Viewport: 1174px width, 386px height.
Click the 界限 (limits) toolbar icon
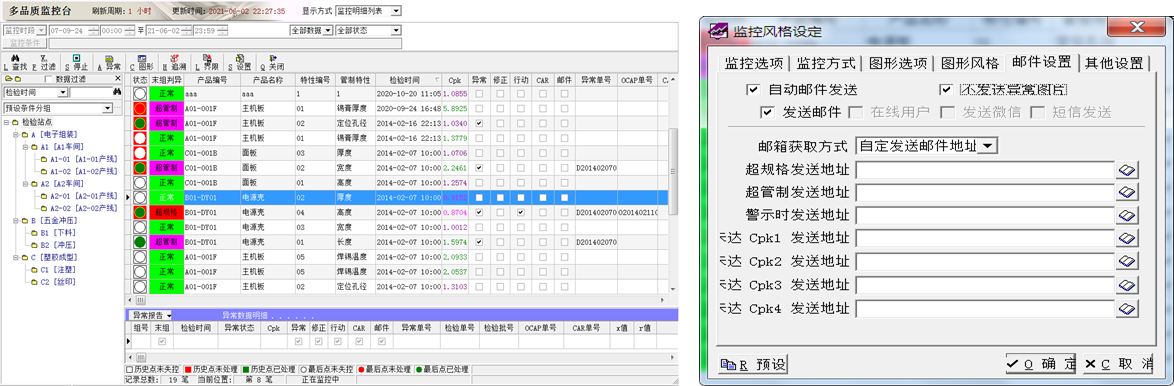coord(207,58)
